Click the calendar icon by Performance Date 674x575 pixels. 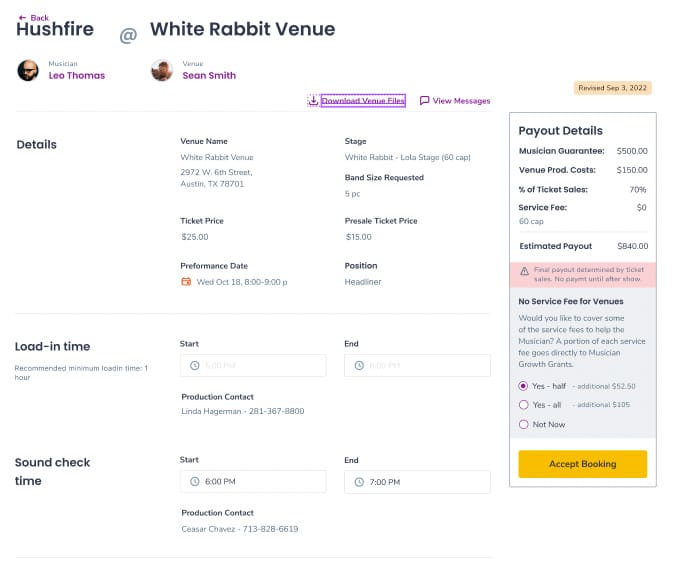(186, 282)
